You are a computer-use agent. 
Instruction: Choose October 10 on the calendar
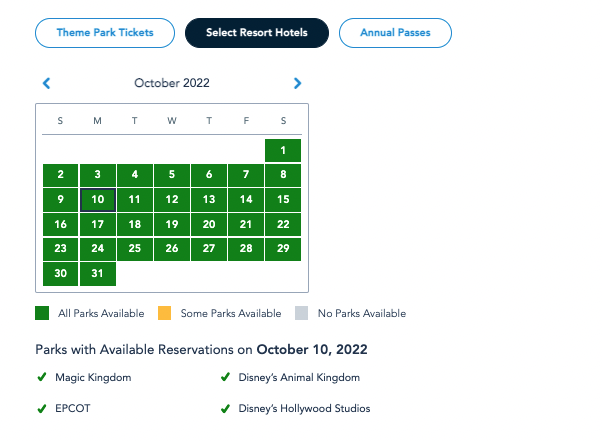98,200
